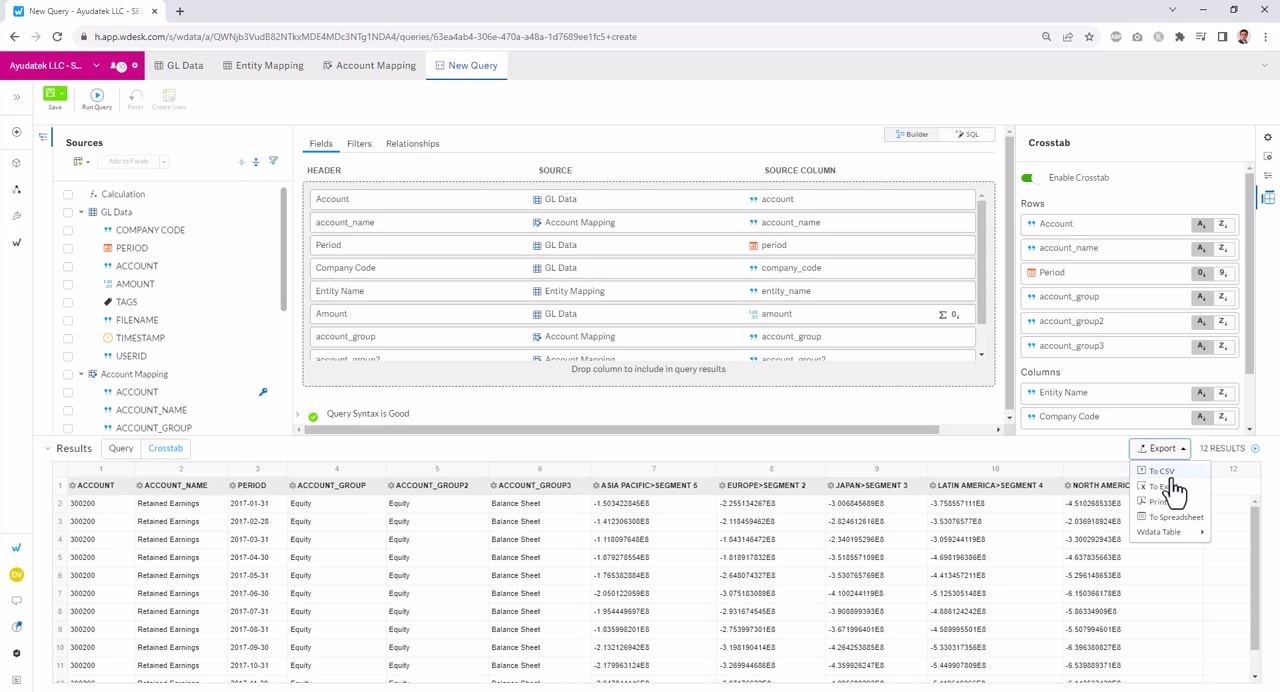This screenshot has height=692, width=1280.
Task: Show the Query results view
Action: coord(121,448)
